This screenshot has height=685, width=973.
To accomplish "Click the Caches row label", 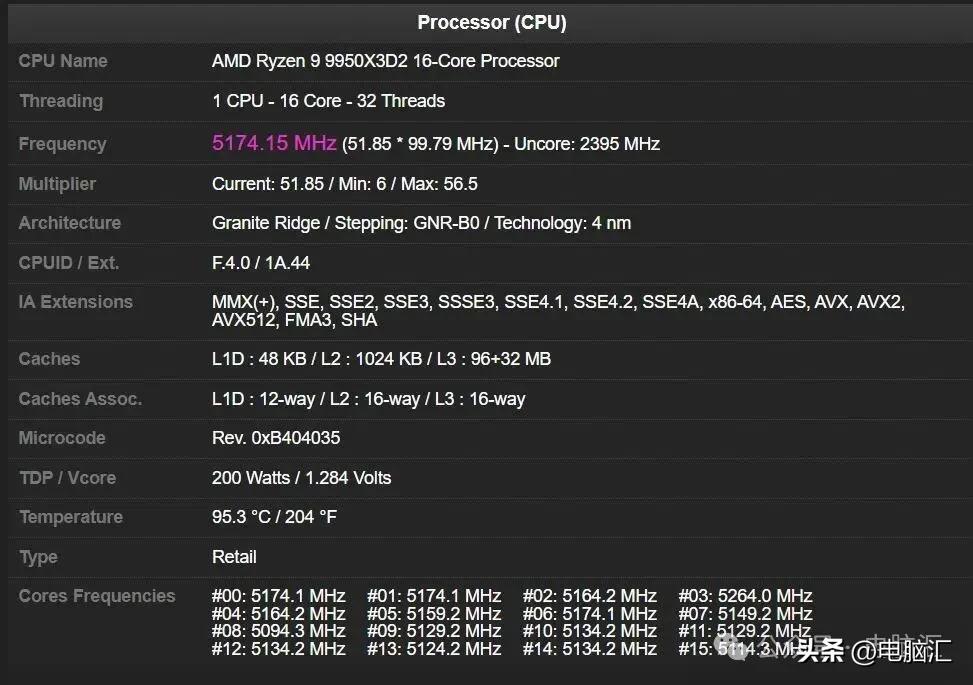I will click(48, 358).
